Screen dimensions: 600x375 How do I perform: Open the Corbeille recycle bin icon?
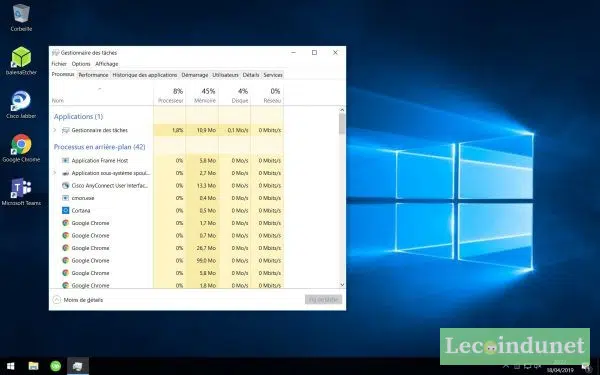[x=21, y=17]
